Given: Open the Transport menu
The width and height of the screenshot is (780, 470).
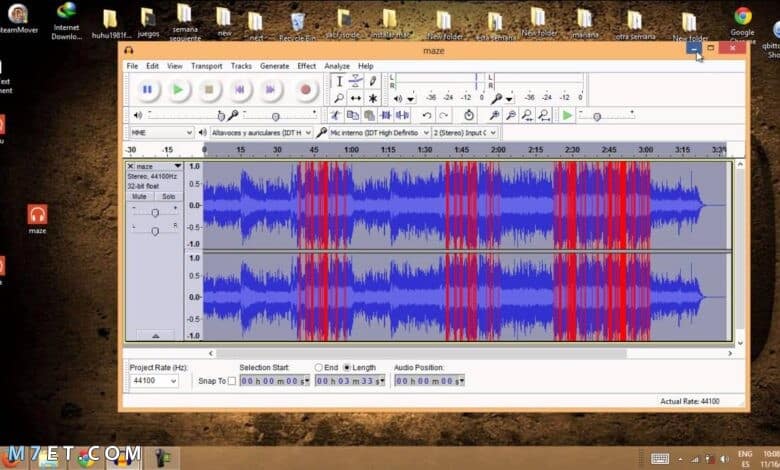Looking at the screenshot, I should pyautogui.click(x=206, y=66).
